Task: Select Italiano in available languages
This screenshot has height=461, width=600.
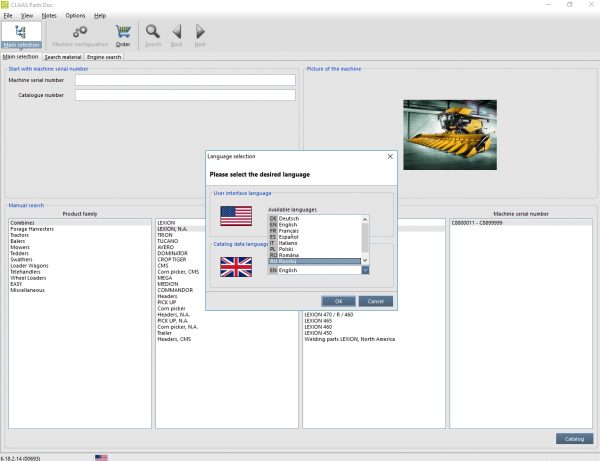Action: point(315,243)
